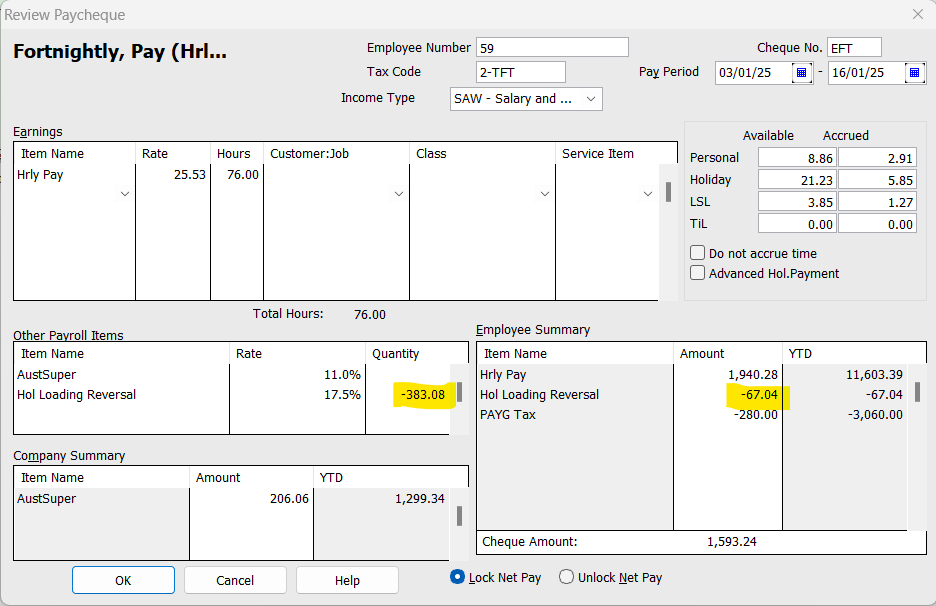Select AustSuper in Other Payroll Items
Image resolution: width=936 pixels, height=606 pixels.
click(47, 375)
